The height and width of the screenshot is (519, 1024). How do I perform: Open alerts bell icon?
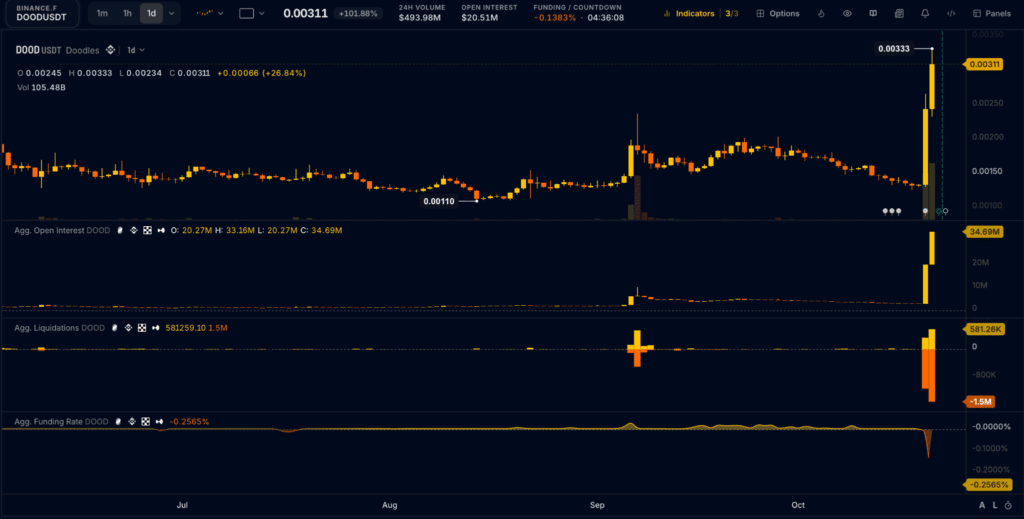click(x=925, y=13)
